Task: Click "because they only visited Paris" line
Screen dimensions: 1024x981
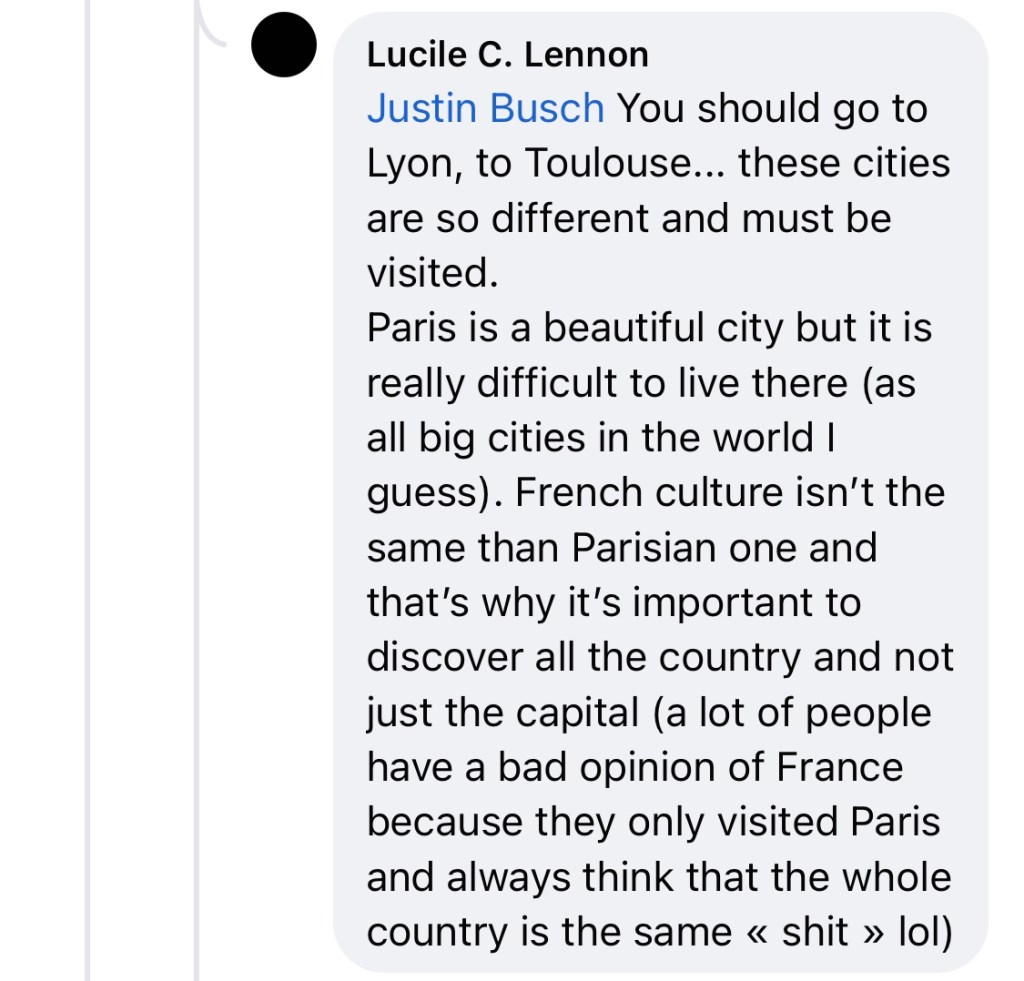Action: click(653, 822)
